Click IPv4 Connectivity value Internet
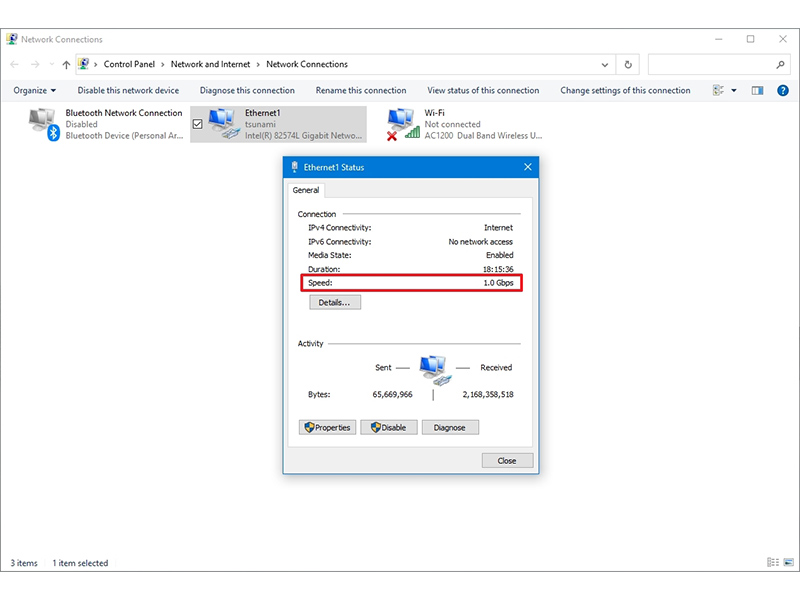This screenshot has height=600, width=800. (498, 228)
